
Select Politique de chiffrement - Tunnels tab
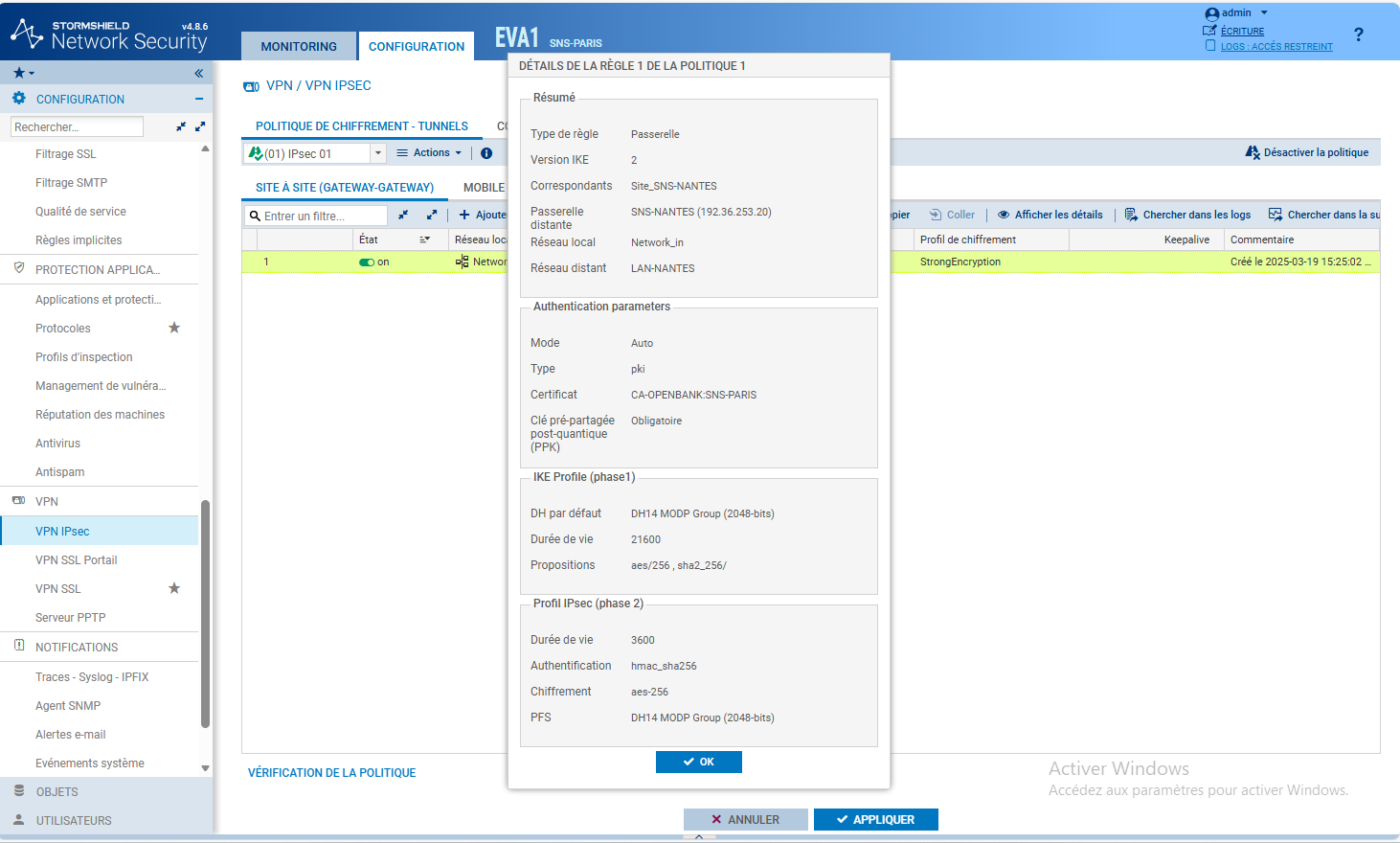click(x=362, y=126)
